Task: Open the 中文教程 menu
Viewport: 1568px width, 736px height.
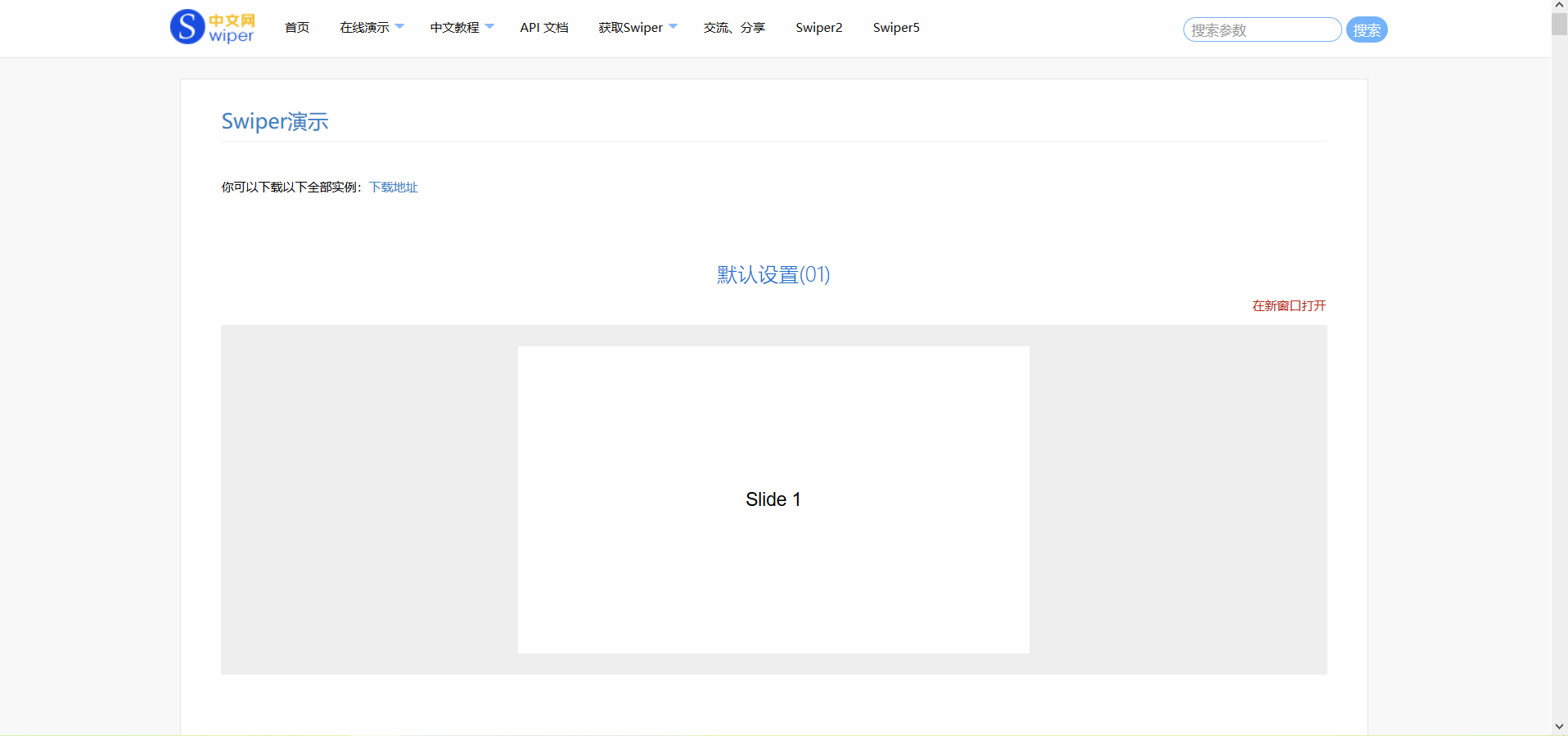Action: click(455, 28)
